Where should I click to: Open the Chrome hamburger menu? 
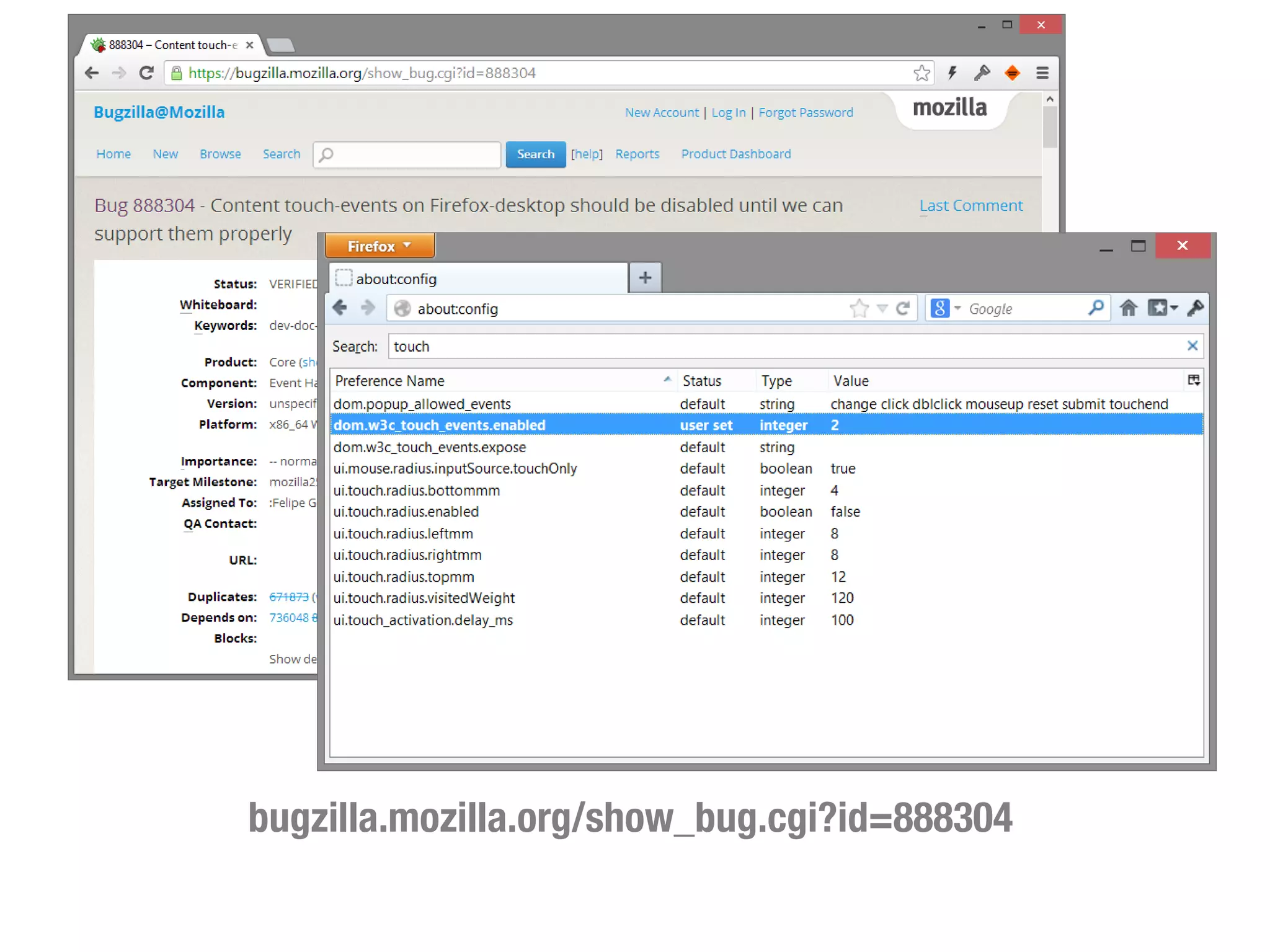click(1042, 73)
